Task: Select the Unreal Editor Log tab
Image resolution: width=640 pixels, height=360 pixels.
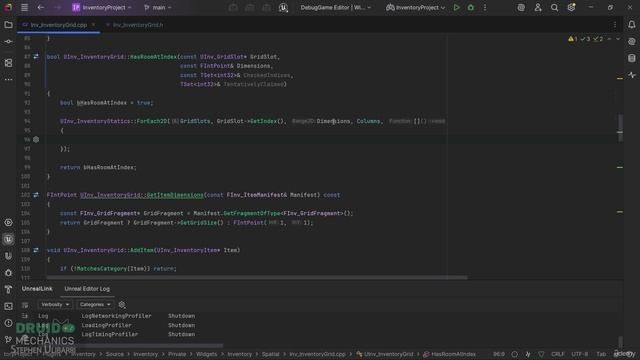Action: pos(87,289)
